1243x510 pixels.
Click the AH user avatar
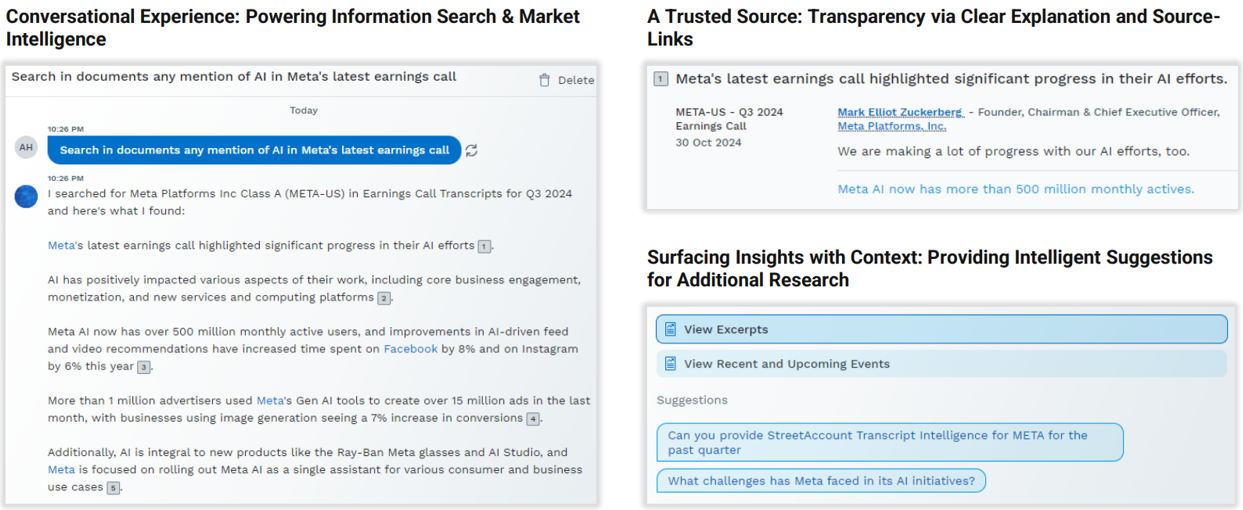tap(26, 148)
